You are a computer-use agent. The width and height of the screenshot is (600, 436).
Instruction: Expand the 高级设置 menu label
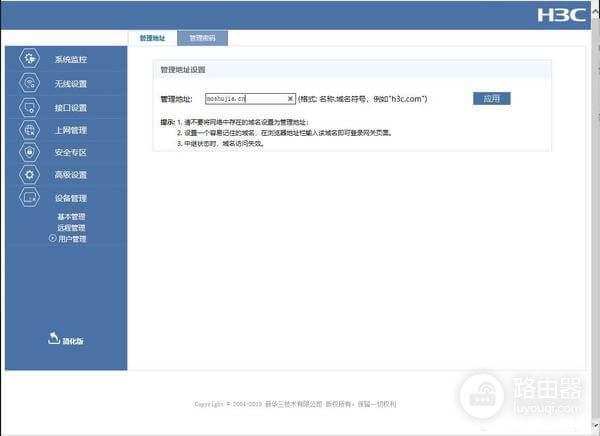click(x=71, y=175)
